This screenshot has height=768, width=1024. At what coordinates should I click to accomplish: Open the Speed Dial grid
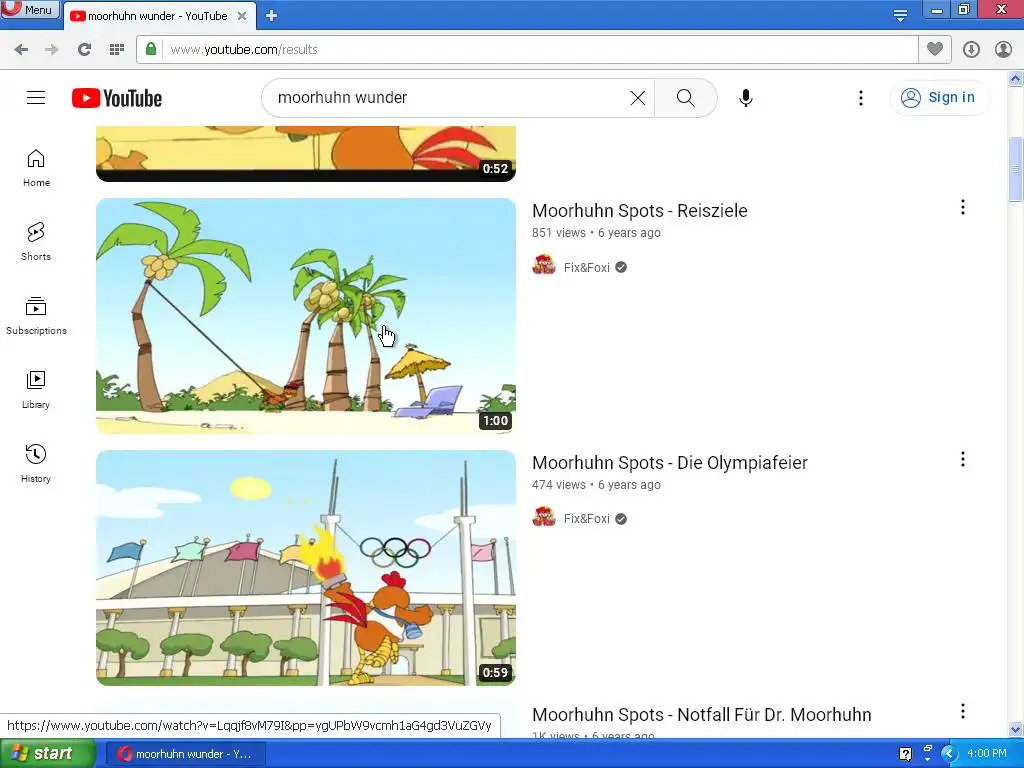[117, 50]
